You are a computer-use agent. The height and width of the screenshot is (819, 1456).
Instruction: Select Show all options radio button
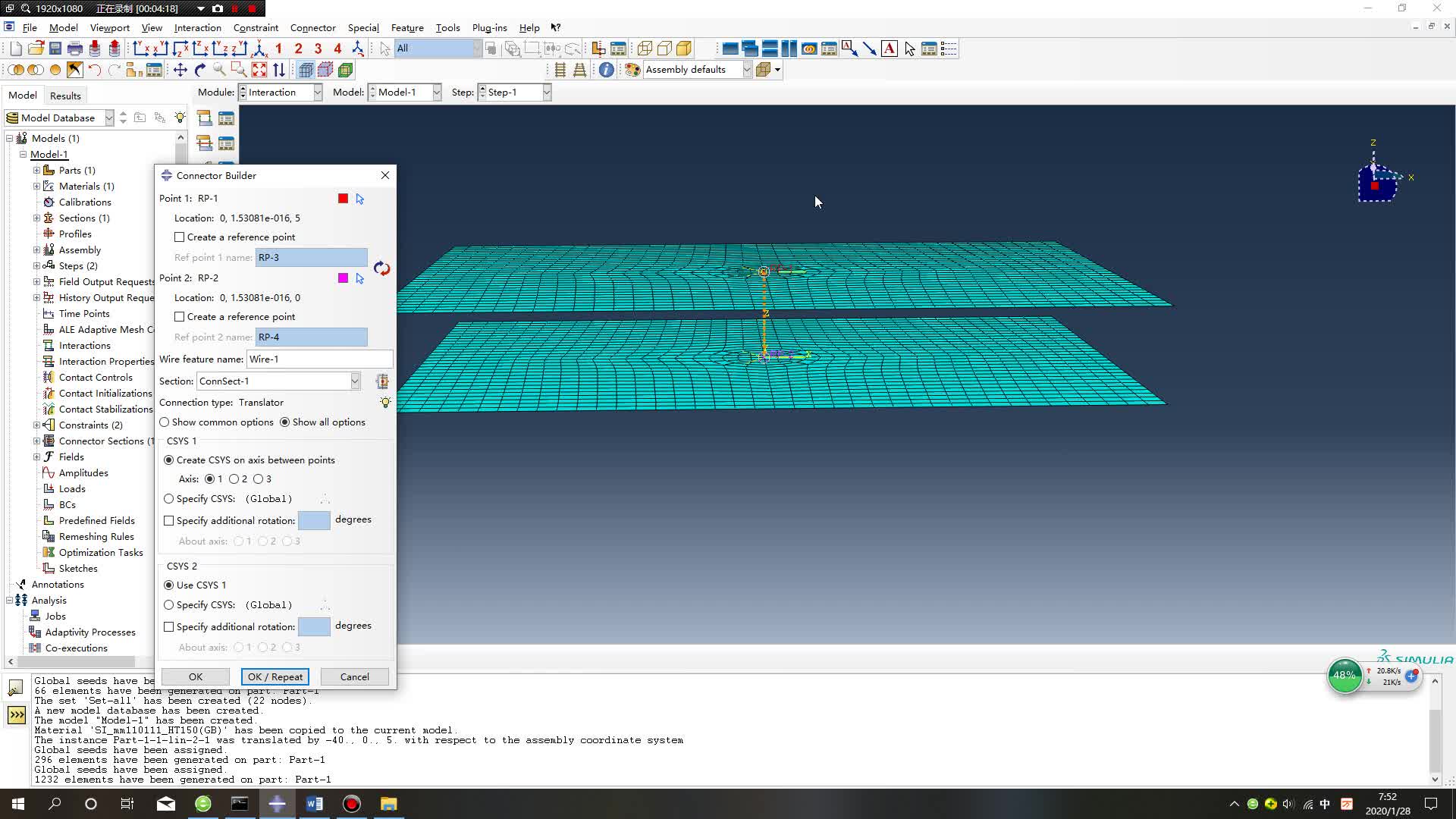(285, 422)
